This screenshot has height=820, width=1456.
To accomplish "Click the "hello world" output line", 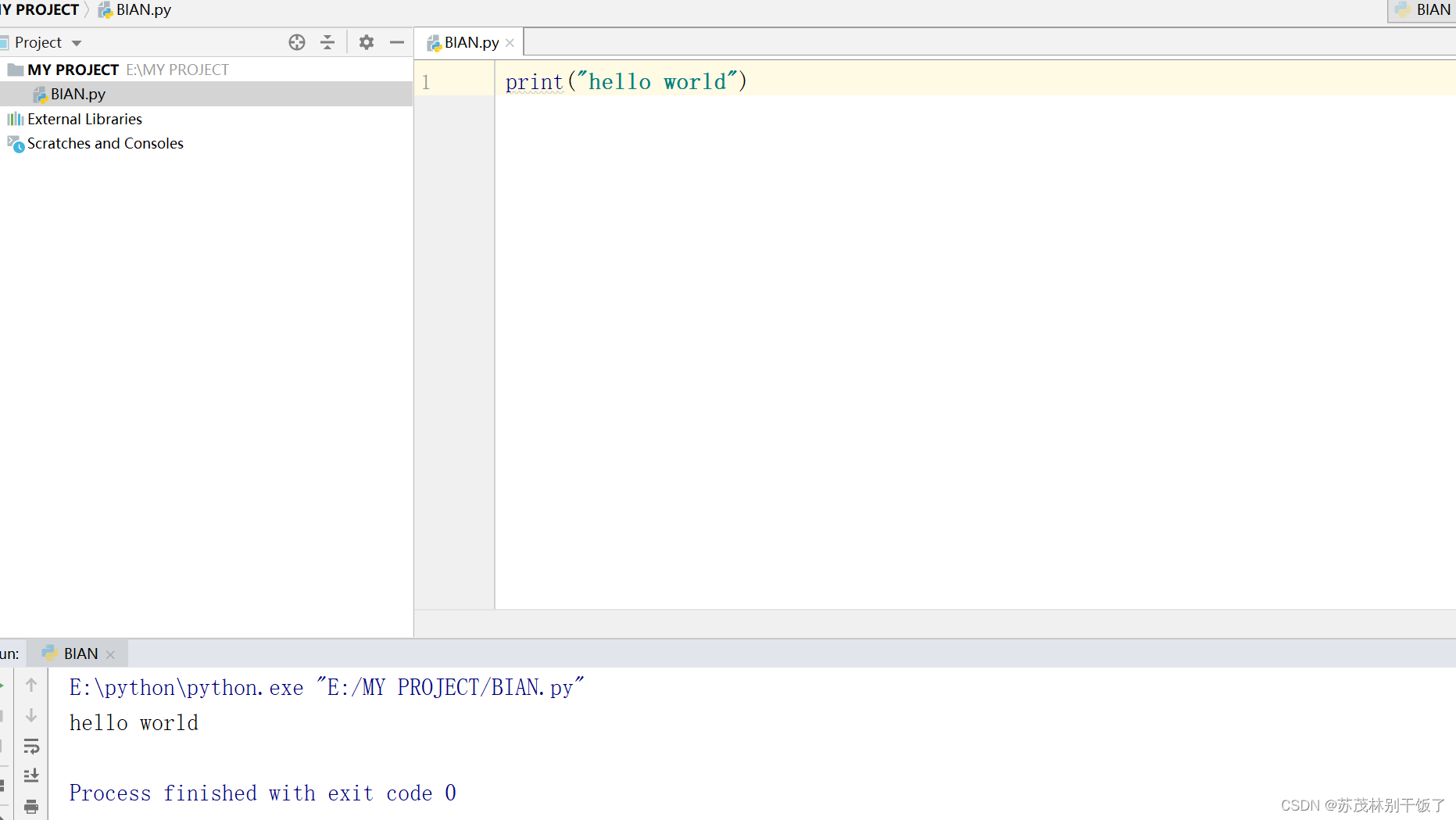I will [x=134, y=723].
